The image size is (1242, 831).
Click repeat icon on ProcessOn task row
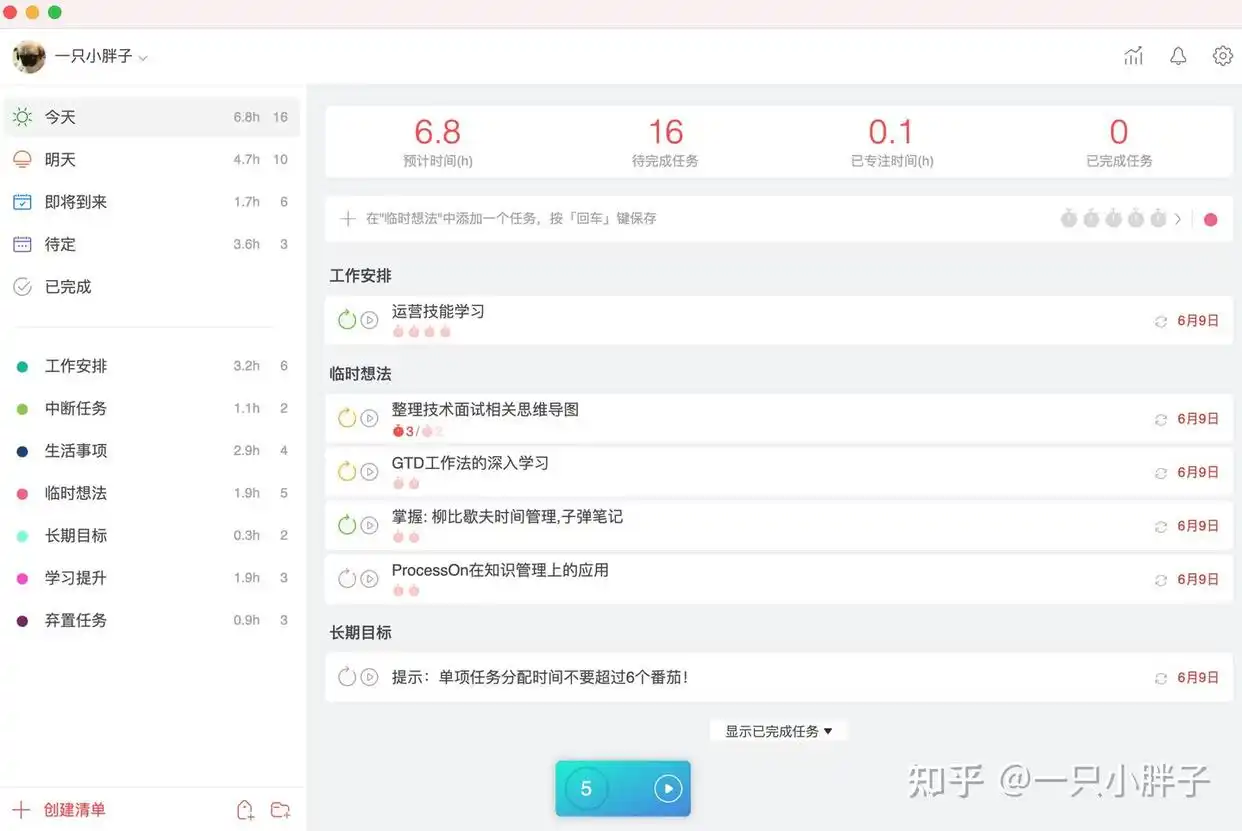(x=1160, y=580)
